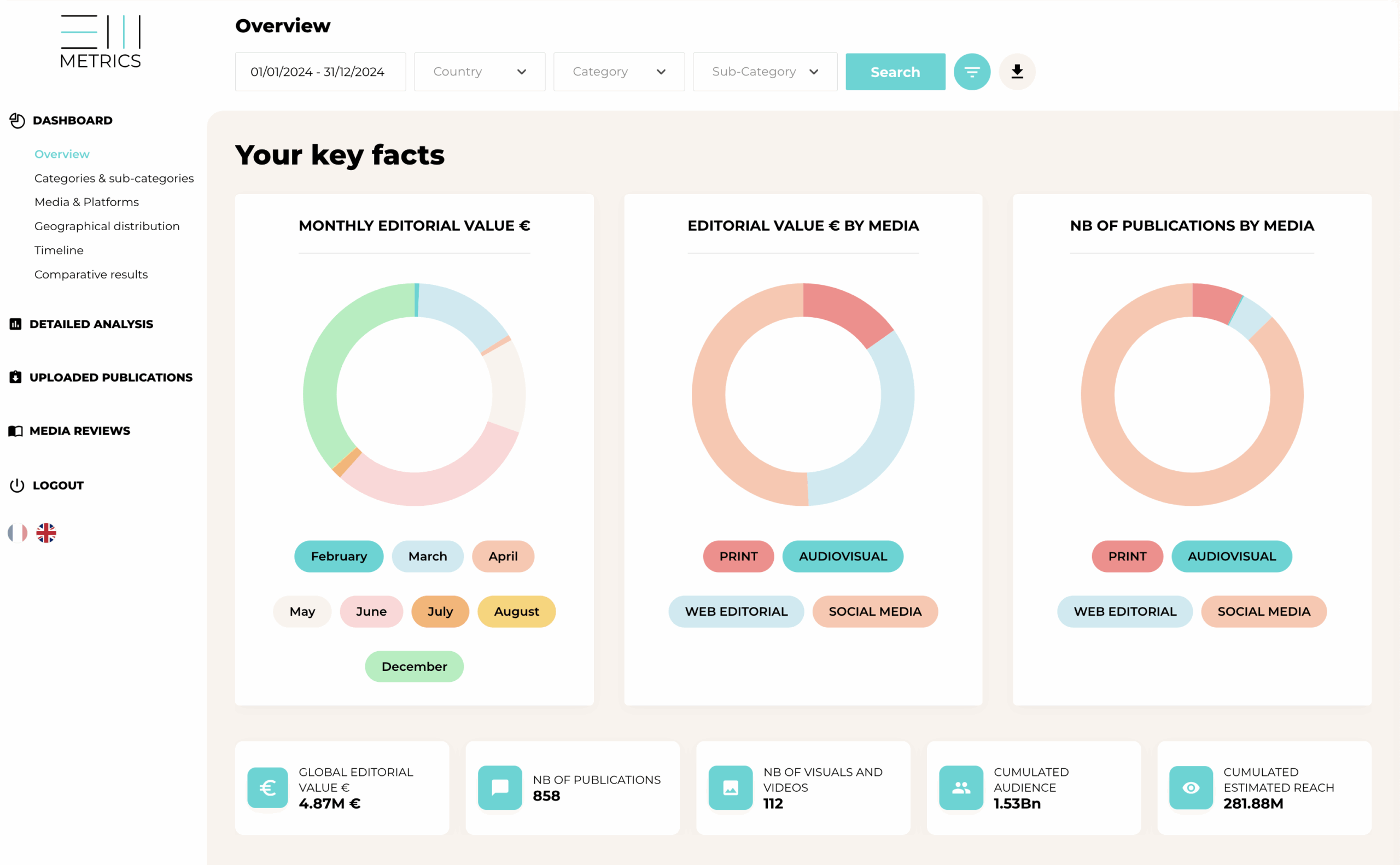The width and height of the screenshot is (1400, 865).
Task: Click the download export icon
Action: 1017,72
